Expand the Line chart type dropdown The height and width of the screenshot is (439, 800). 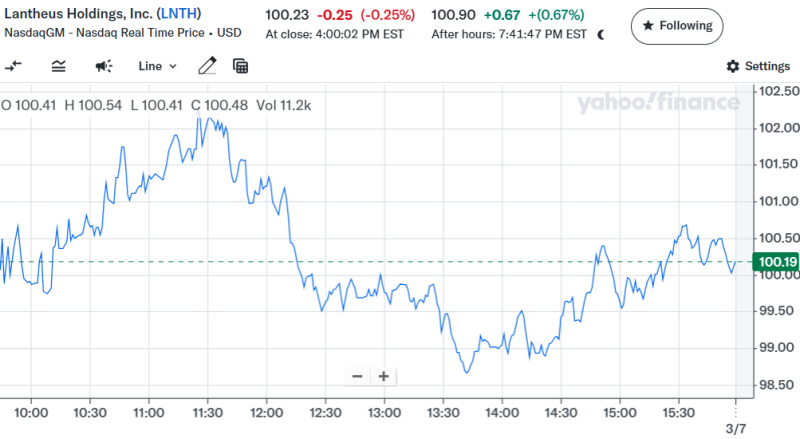[x=157, y=66]
